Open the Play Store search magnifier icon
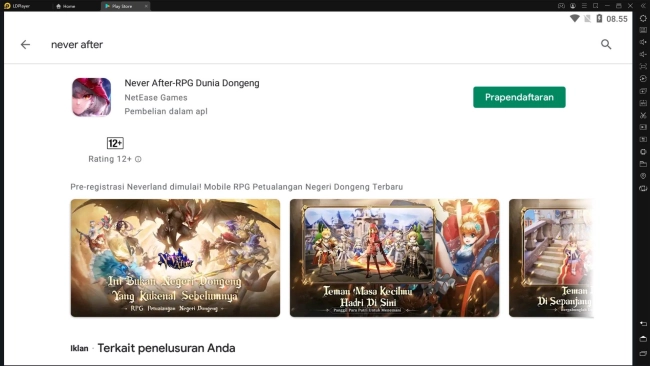 (606, 44)
